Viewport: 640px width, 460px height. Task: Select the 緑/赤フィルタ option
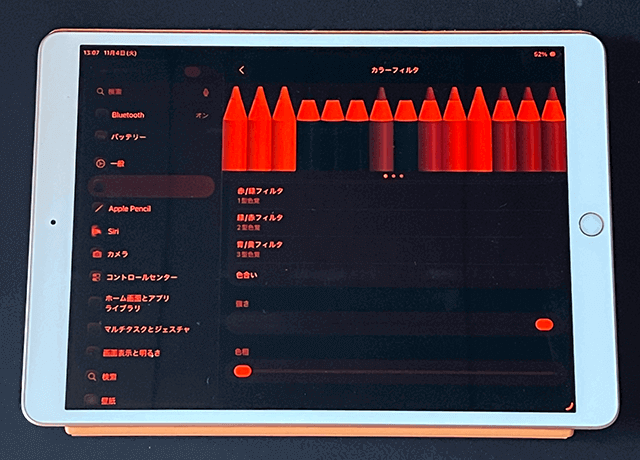click(394, 222)
